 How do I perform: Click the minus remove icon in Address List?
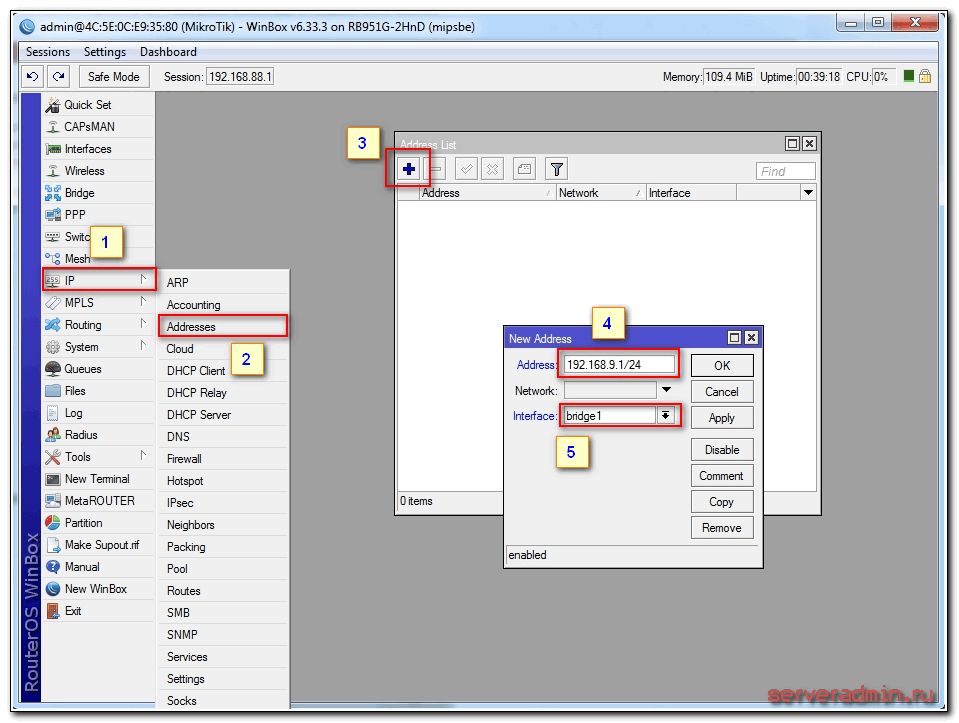coord(435,169)
